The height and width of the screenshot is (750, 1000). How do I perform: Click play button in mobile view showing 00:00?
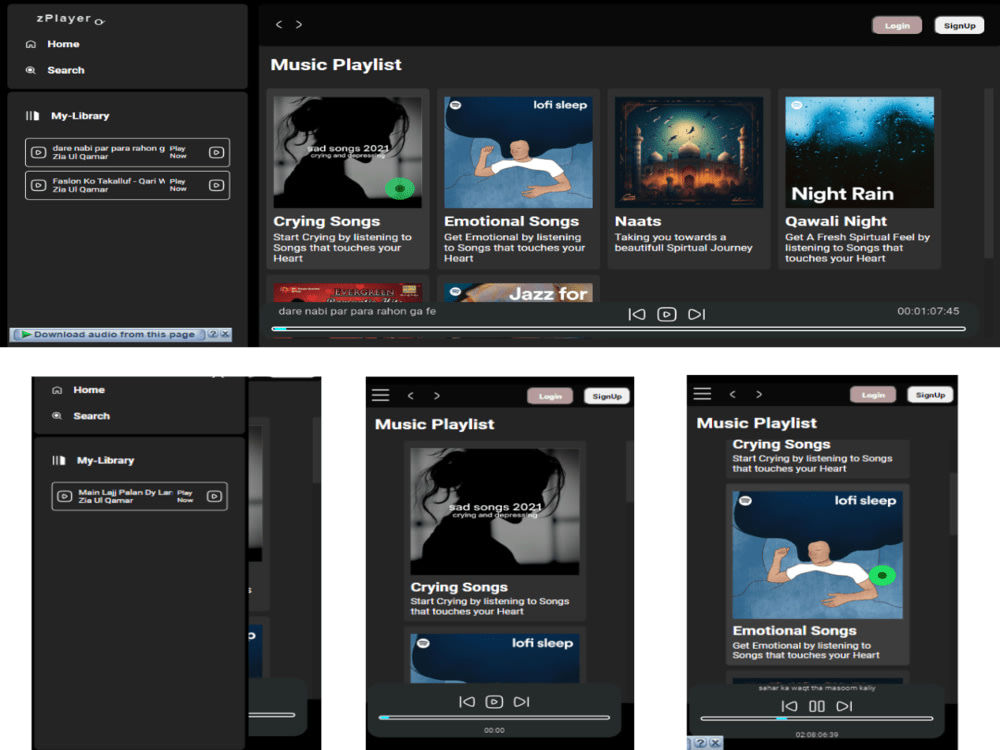(494, 702)
